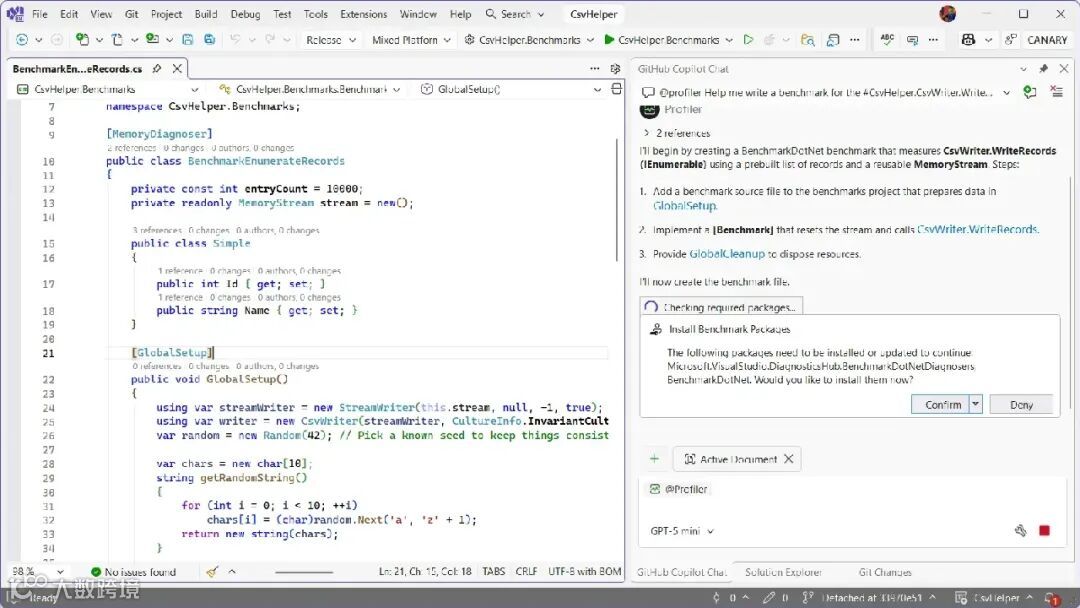Remove the Active Document context chip
Image resolution: width=1080 pixels, height=608 pixels.
click(789, 459)
